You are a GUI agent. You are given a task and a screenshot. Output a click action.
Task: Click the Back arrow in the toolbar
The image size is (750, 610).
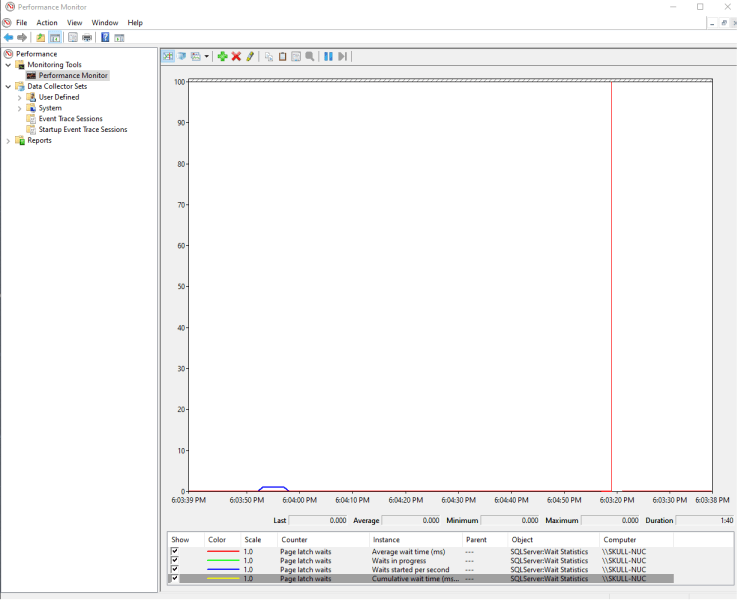point(9,38)
